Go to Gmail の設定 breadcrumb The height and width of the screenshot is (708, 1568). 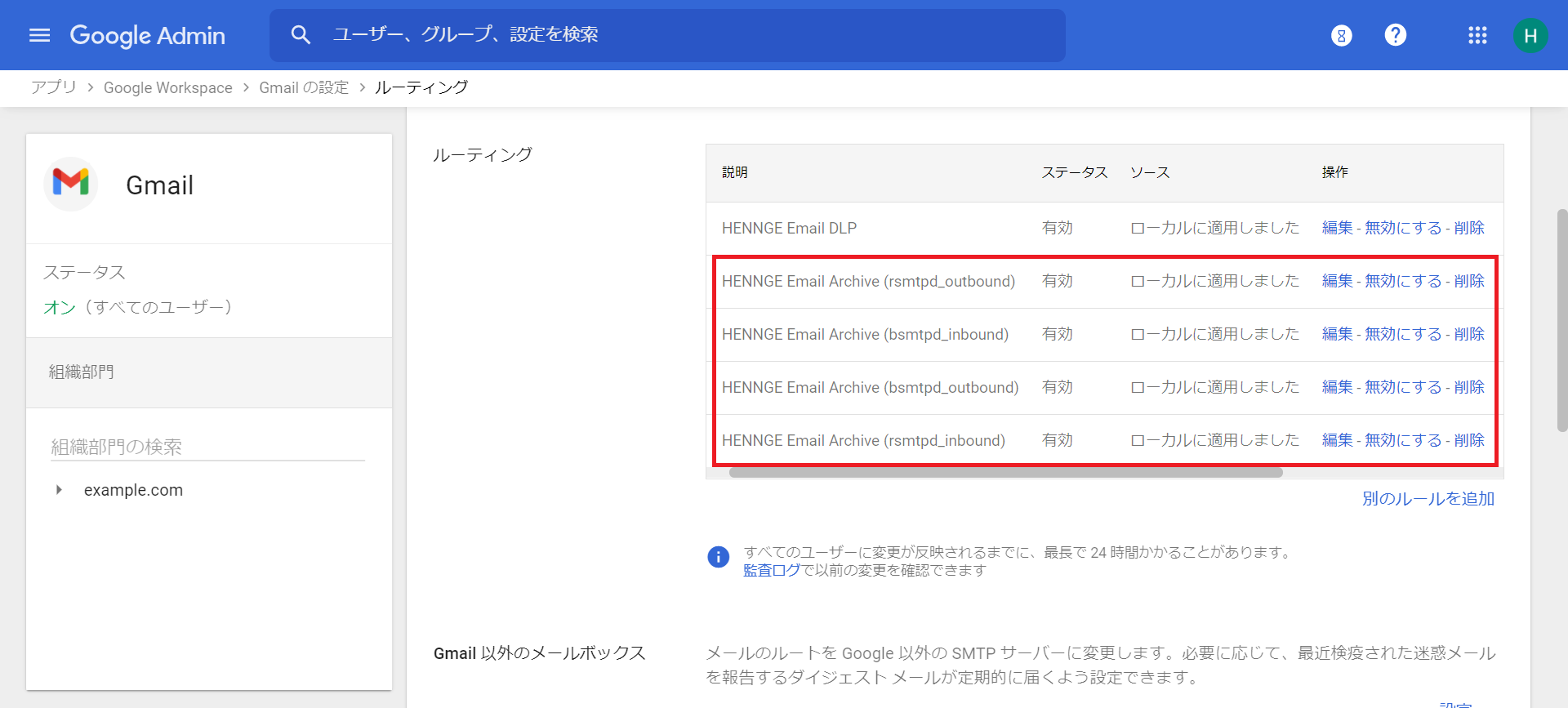[x=304, y=87]
